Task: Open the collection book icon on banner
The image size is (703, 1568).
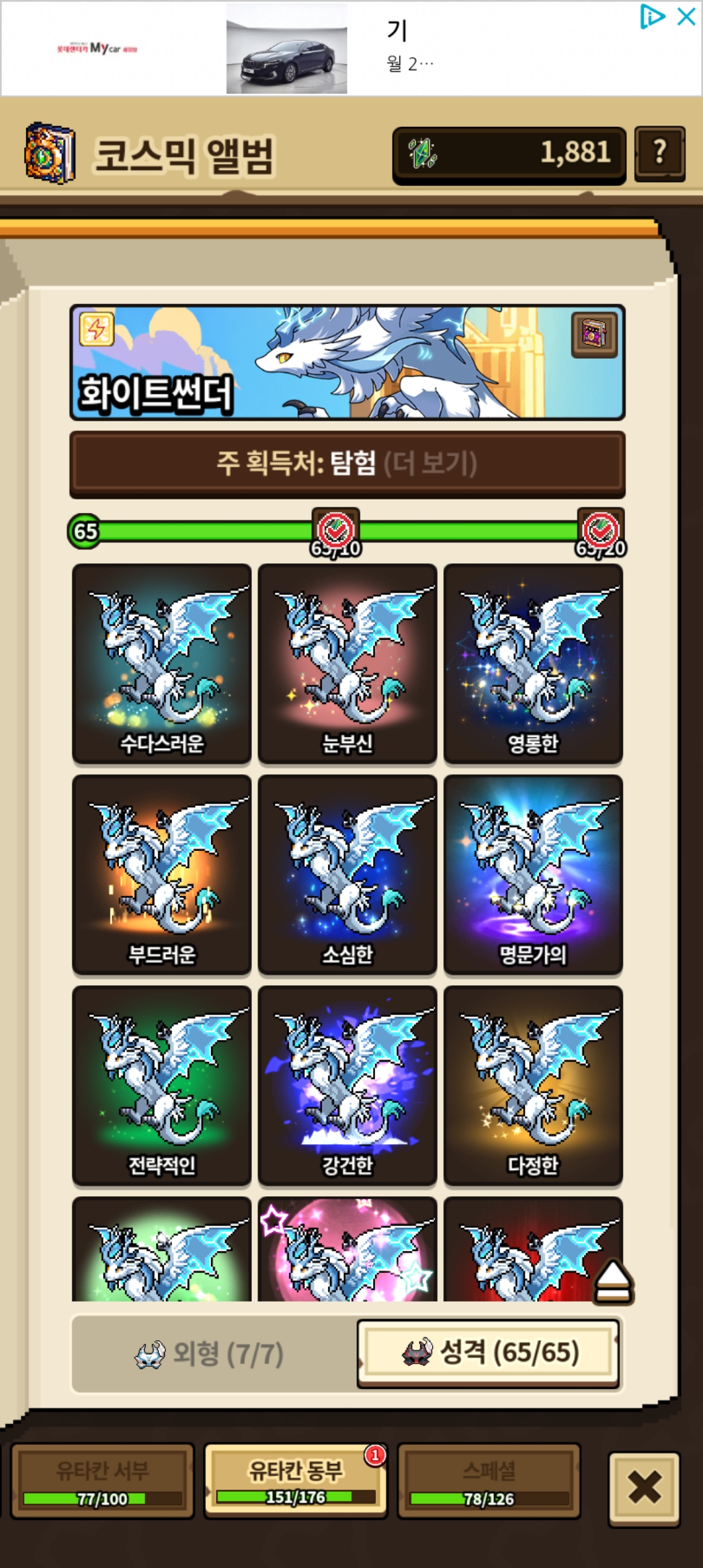Action: [x=594, y=334]
